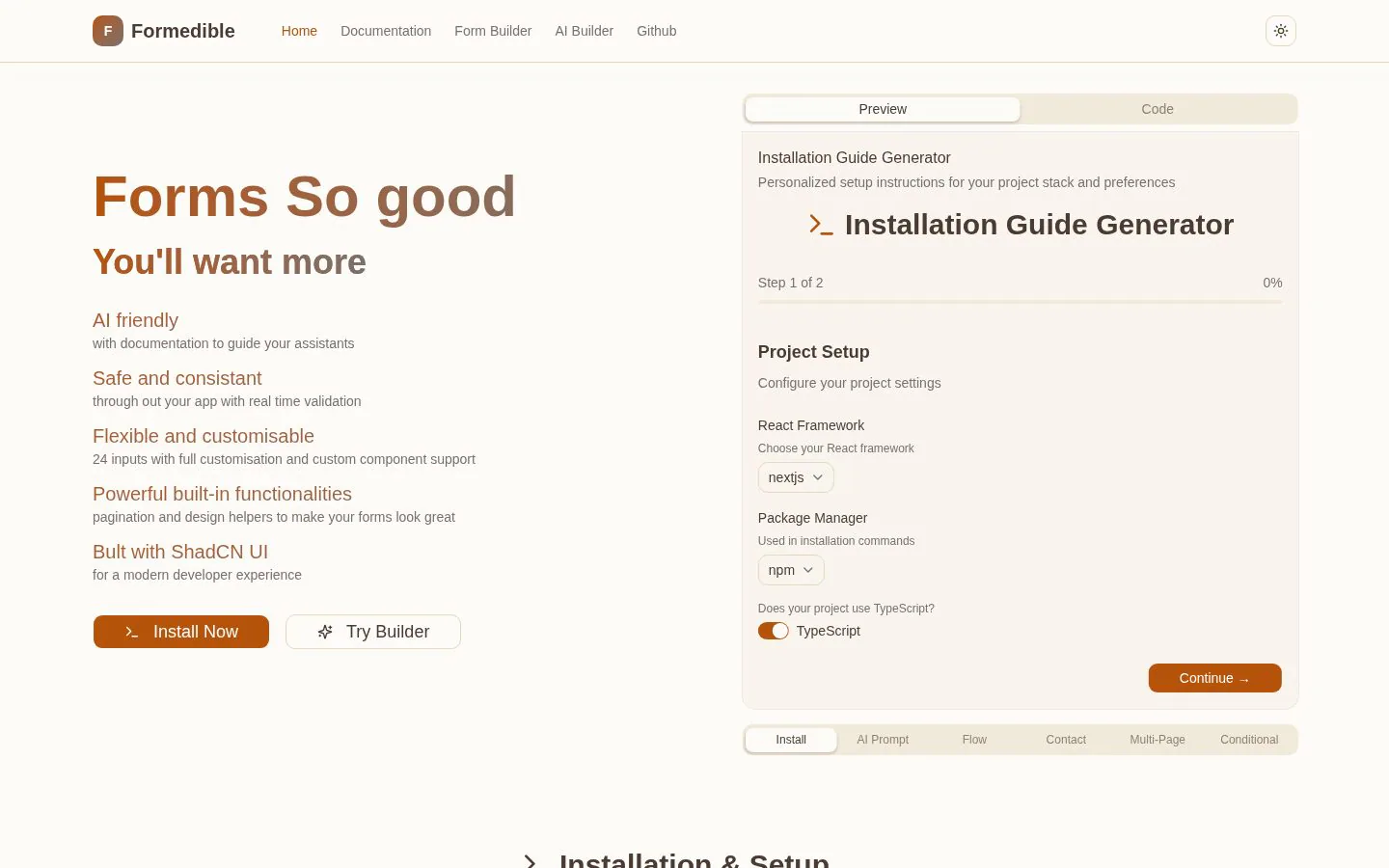Open Form Builder in the navigation

point(493,31)
